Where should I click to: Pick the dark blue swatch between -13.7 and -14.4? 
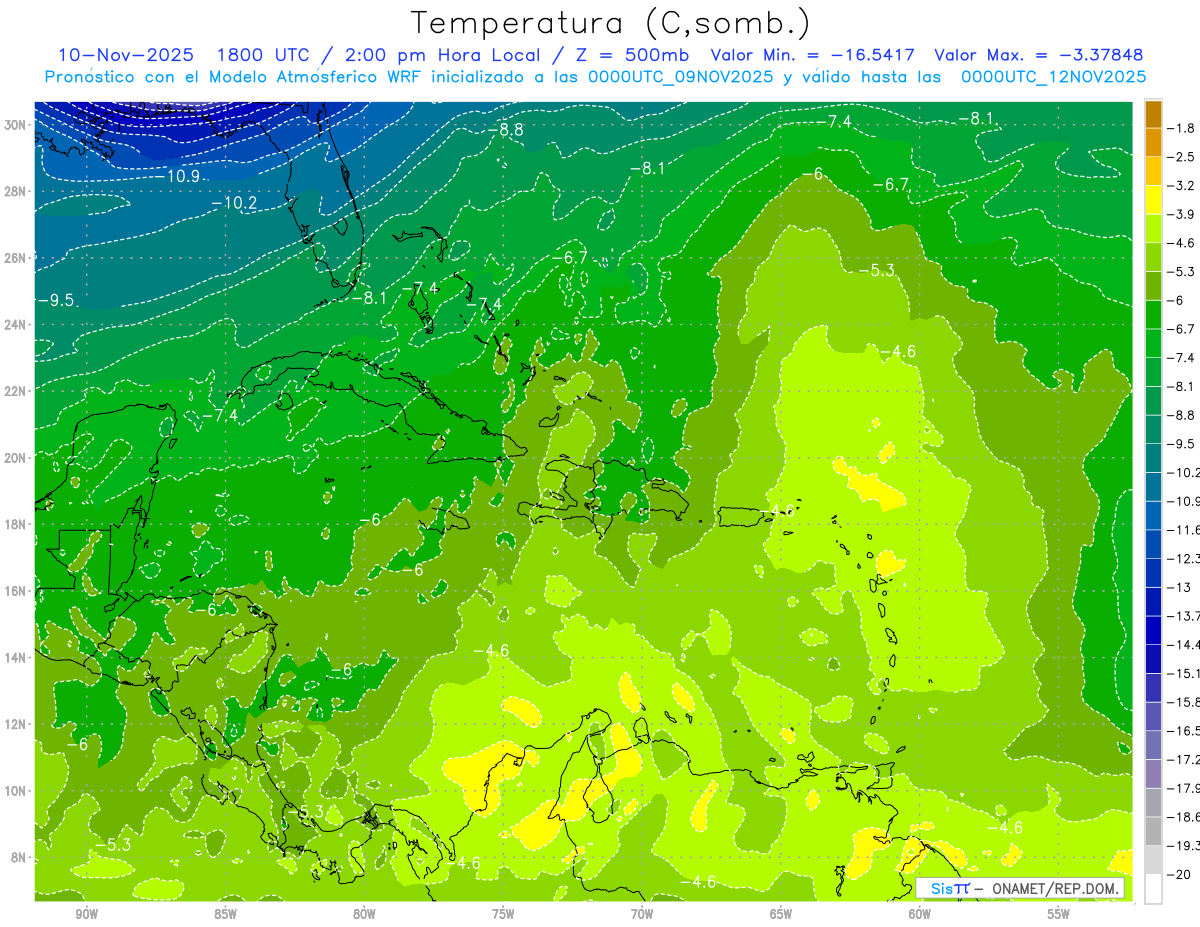point(1153,630)
